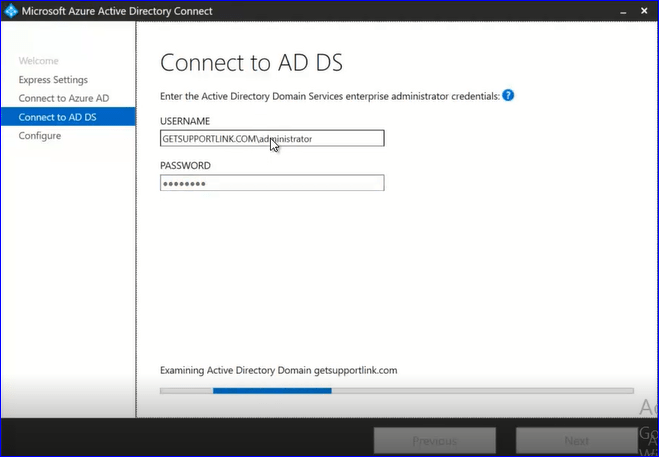Minimize the Azure AD Connect window
The width and height of the screenshot is (659, 457).
[x=623, y=11]
